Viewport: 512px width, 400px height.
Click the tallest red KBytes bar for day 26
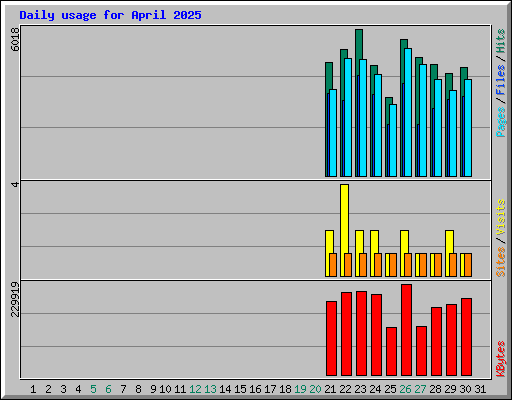click(406, 330)
